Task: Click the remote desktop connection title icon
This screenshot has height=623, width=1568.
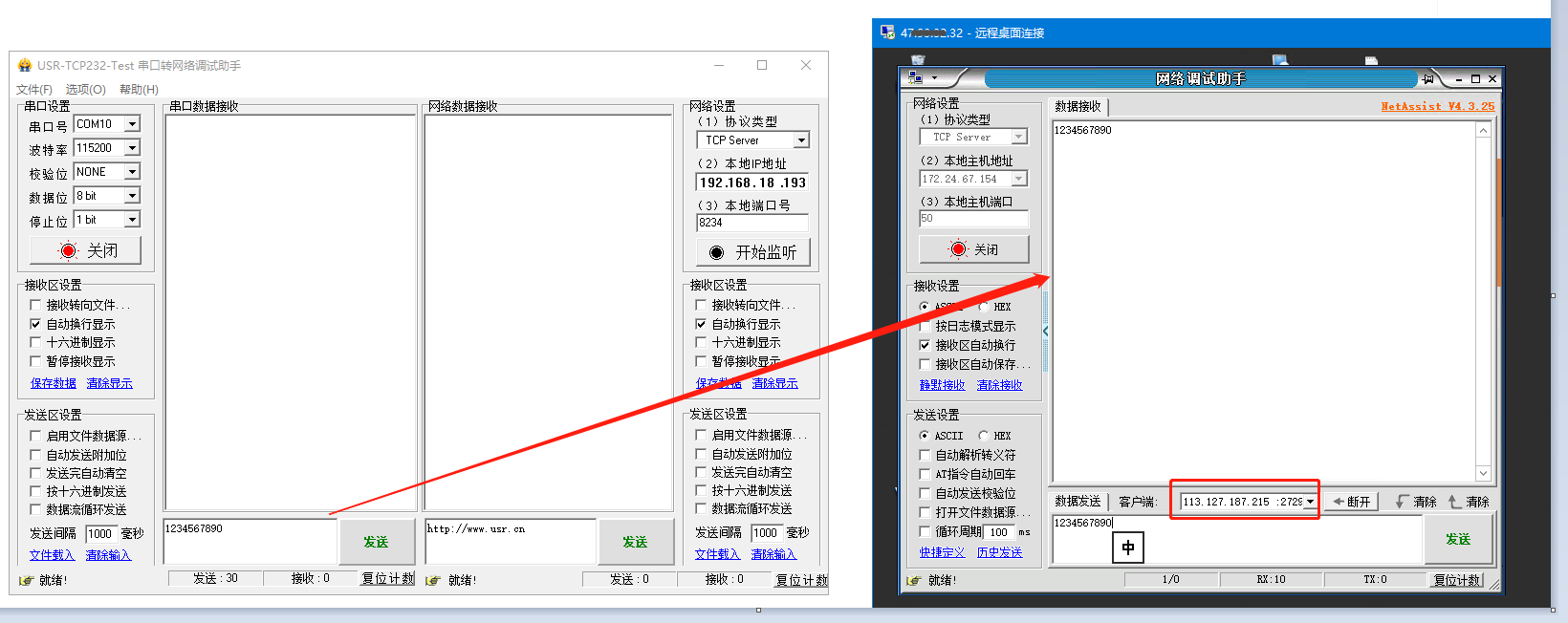Action: (x=887, y=32)
